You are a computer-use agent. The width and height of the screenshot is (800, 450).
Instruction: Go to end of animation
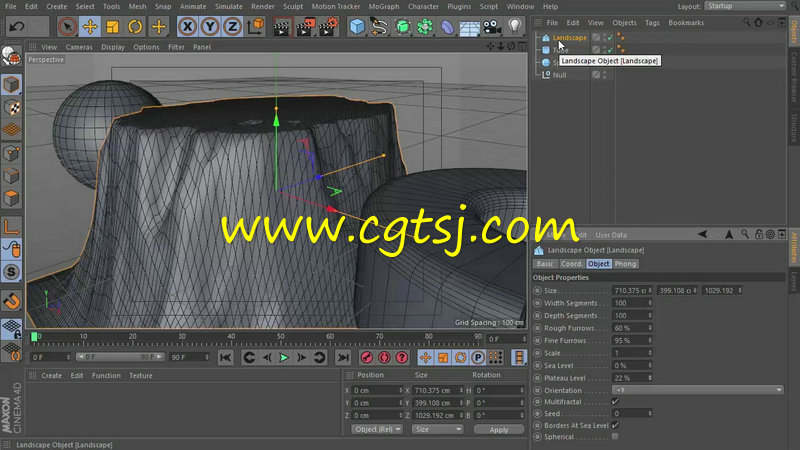pyautogui.click(x=343, y=358)
